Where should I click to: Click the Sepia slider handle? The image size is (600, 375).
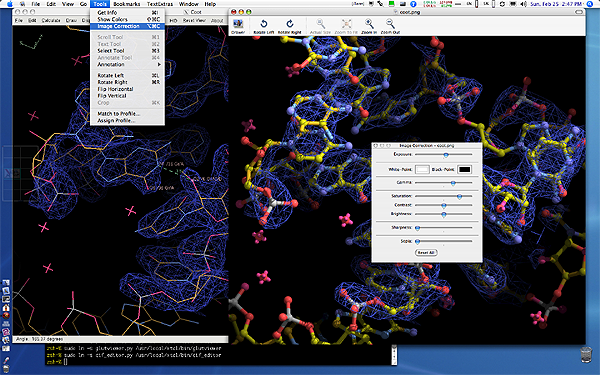[418, 241]
